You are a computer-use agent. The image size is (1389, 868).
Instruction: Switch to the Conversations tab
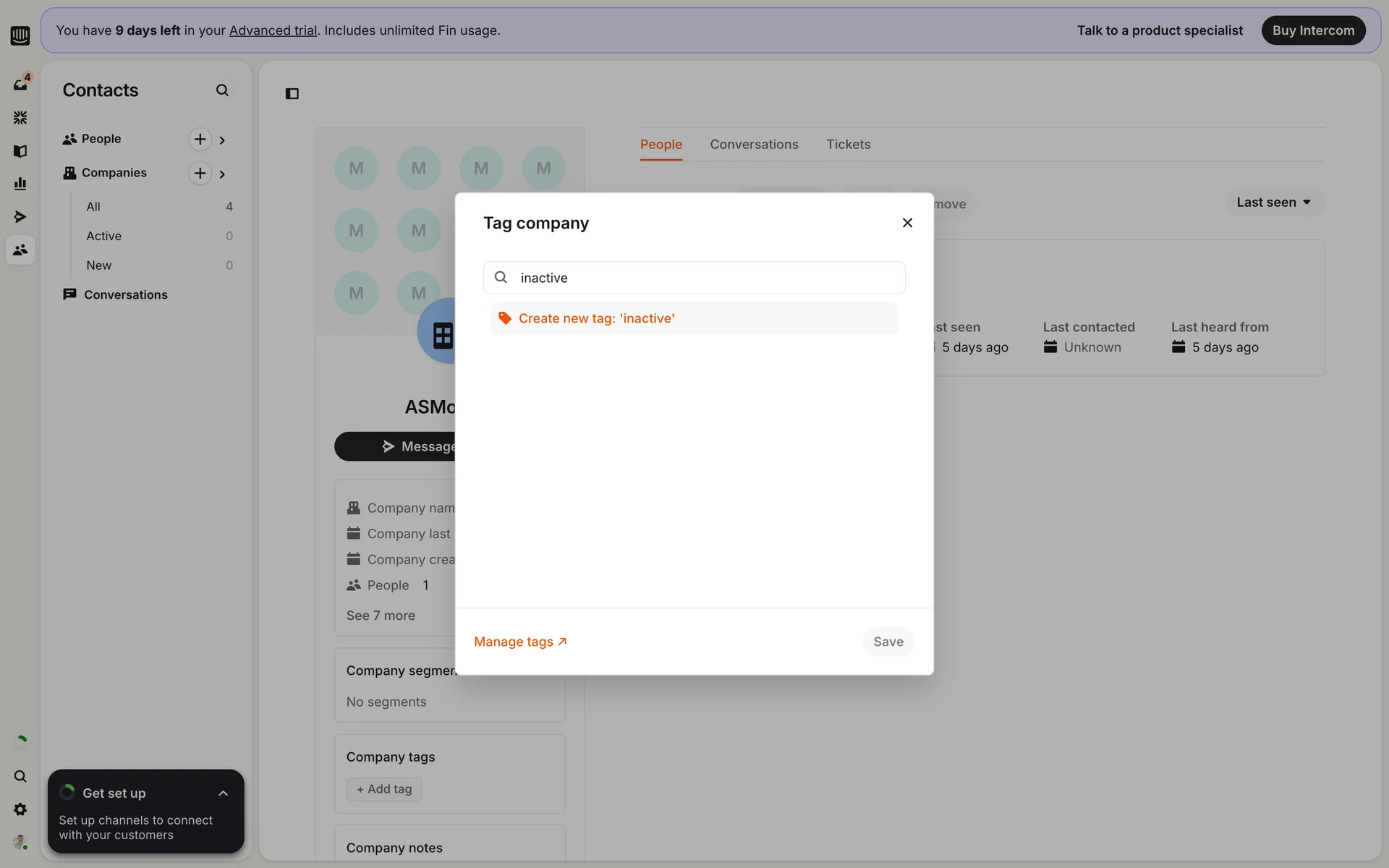[x=754, y=145]
